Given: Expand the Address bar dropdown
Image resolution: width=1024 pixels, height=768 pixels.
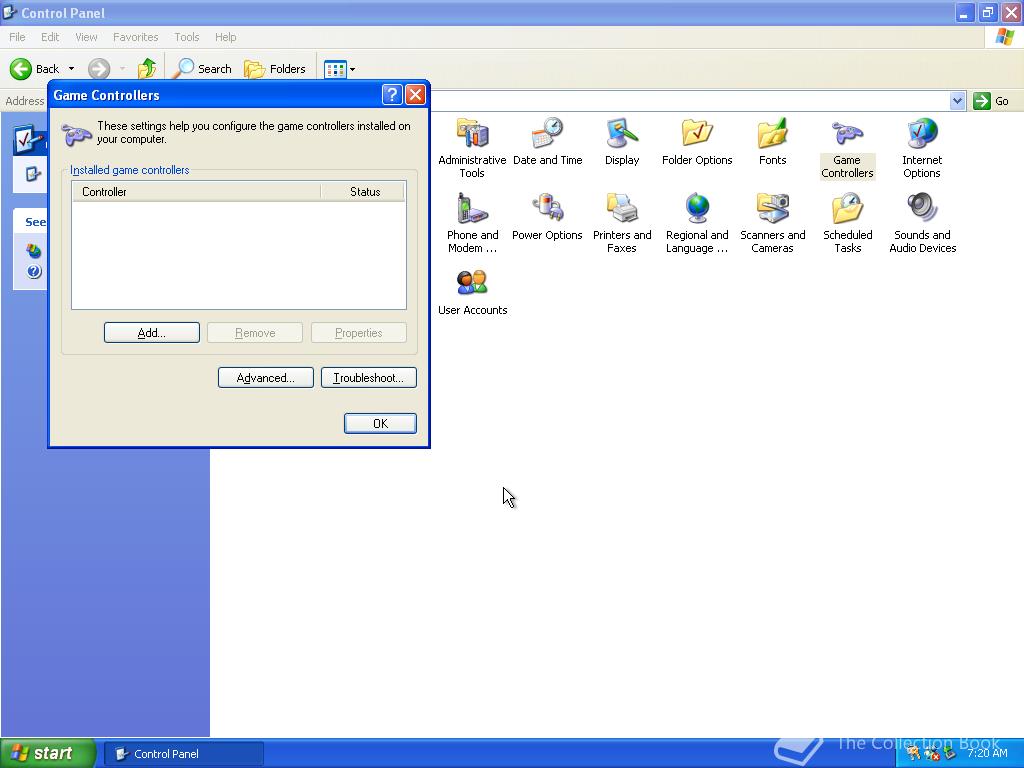Looking at the screenshot, I should pyautogui.click(x=957, y=101).
